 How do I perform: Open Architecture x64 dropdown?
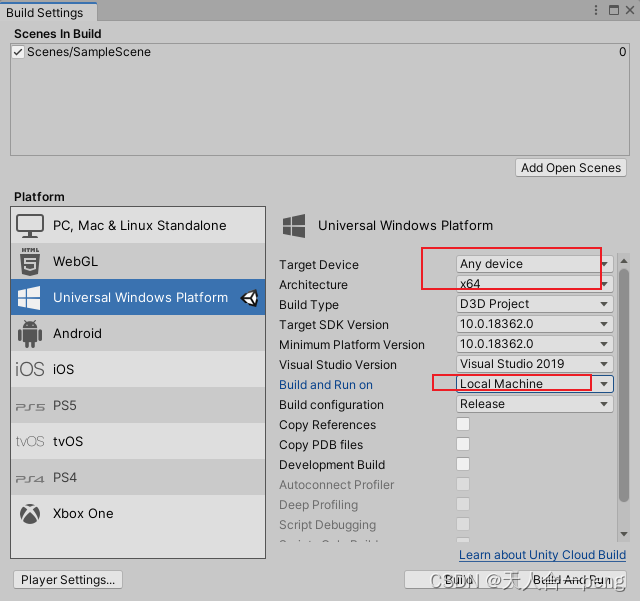click(535, 284)
